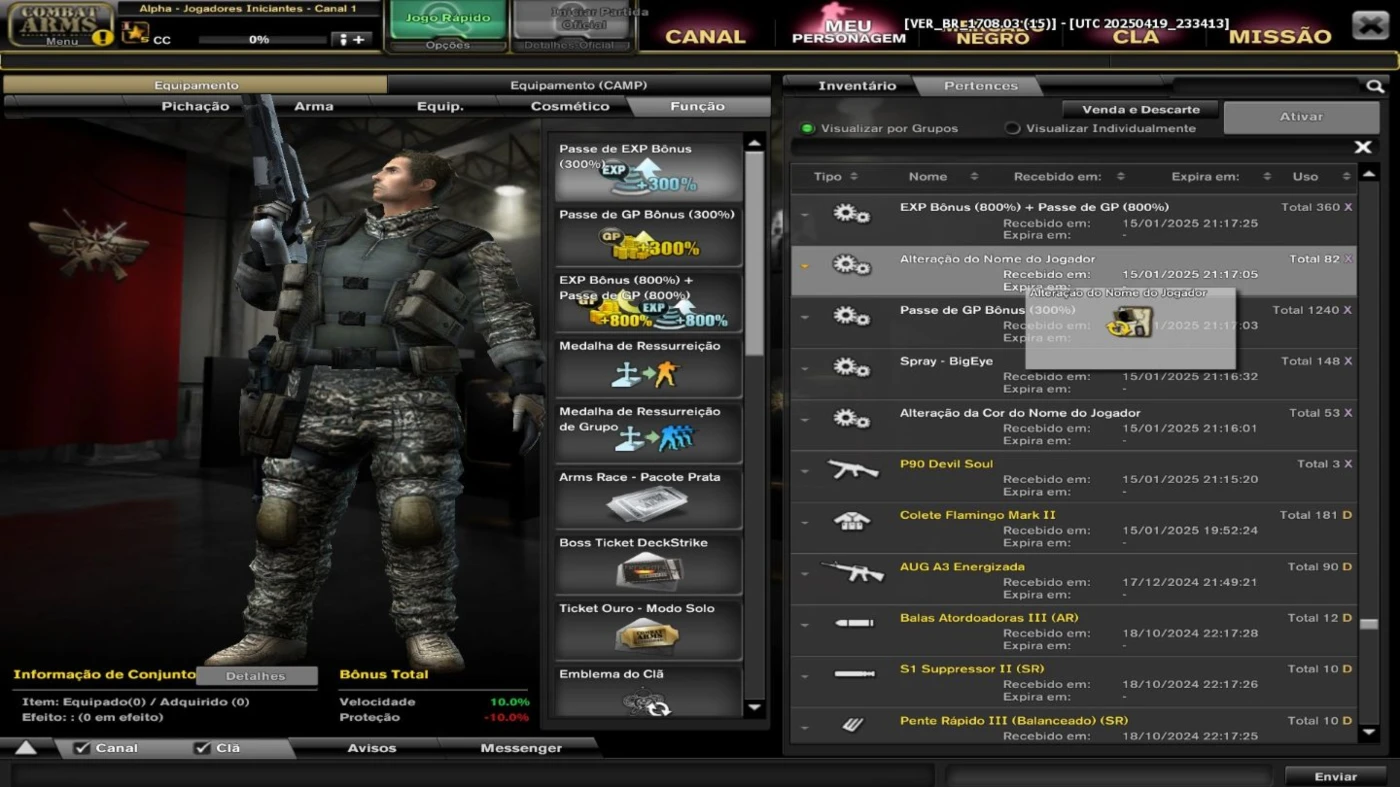Open the Messenger chat tab

521,748
